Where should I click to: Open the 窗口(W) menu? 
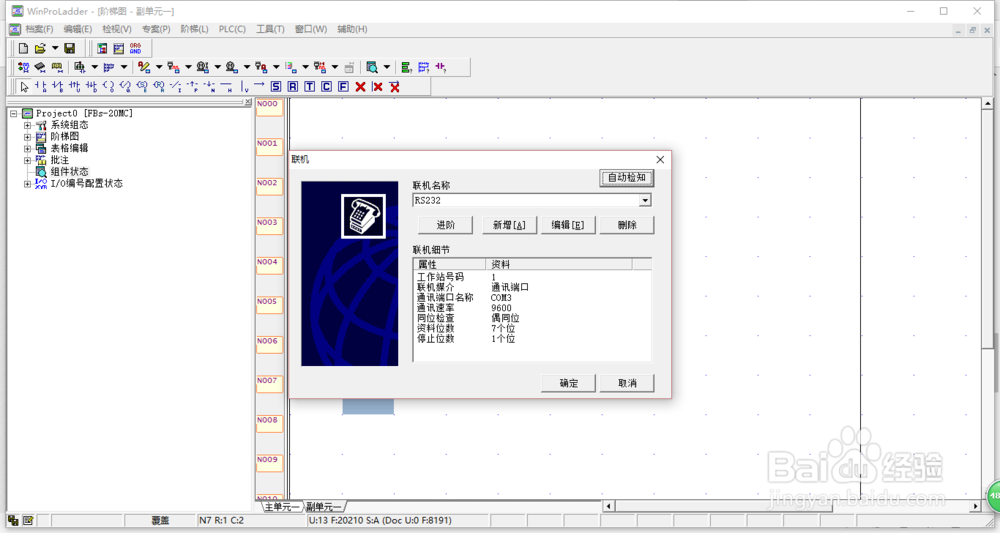tap(311, 29)
